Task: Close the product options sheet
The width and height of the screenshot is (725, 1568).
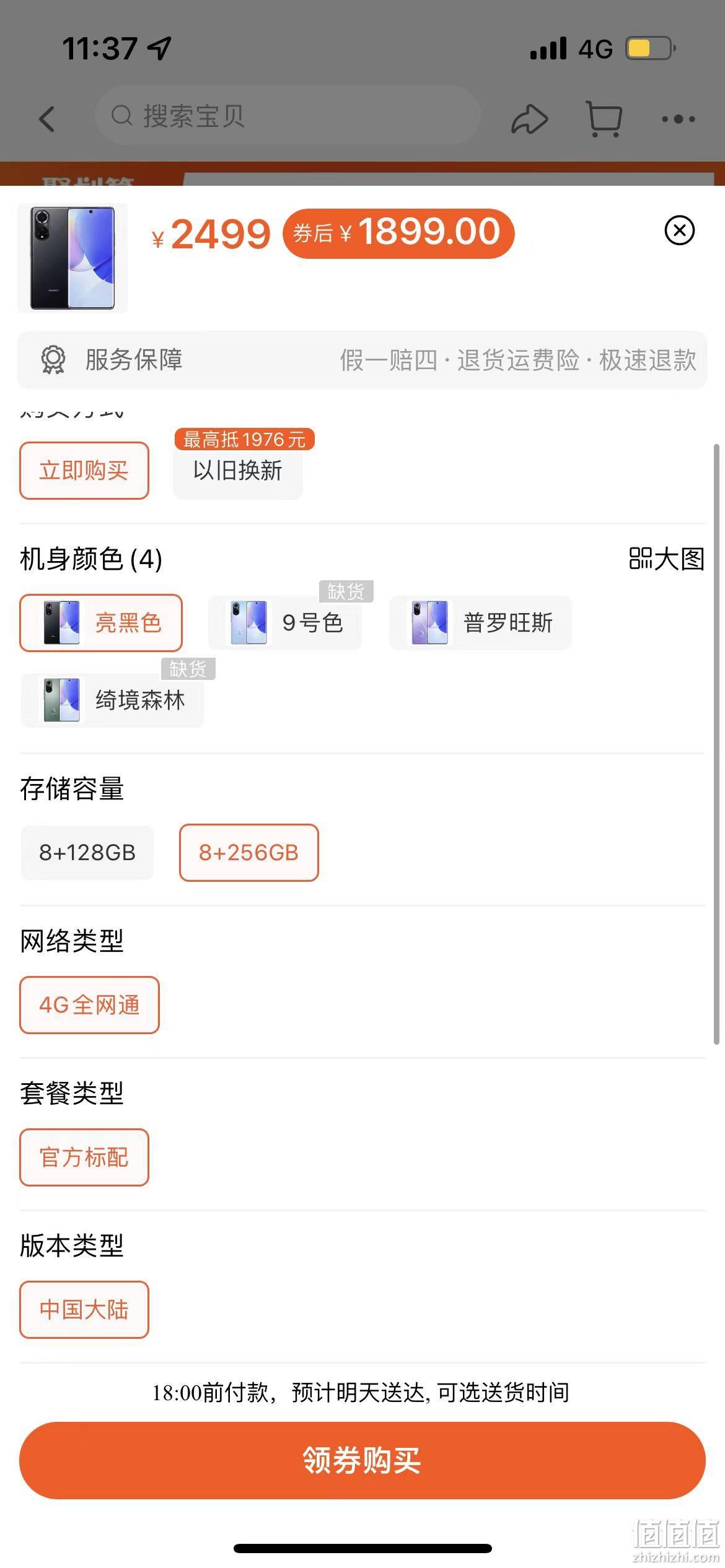Action: tap(679, 230)
